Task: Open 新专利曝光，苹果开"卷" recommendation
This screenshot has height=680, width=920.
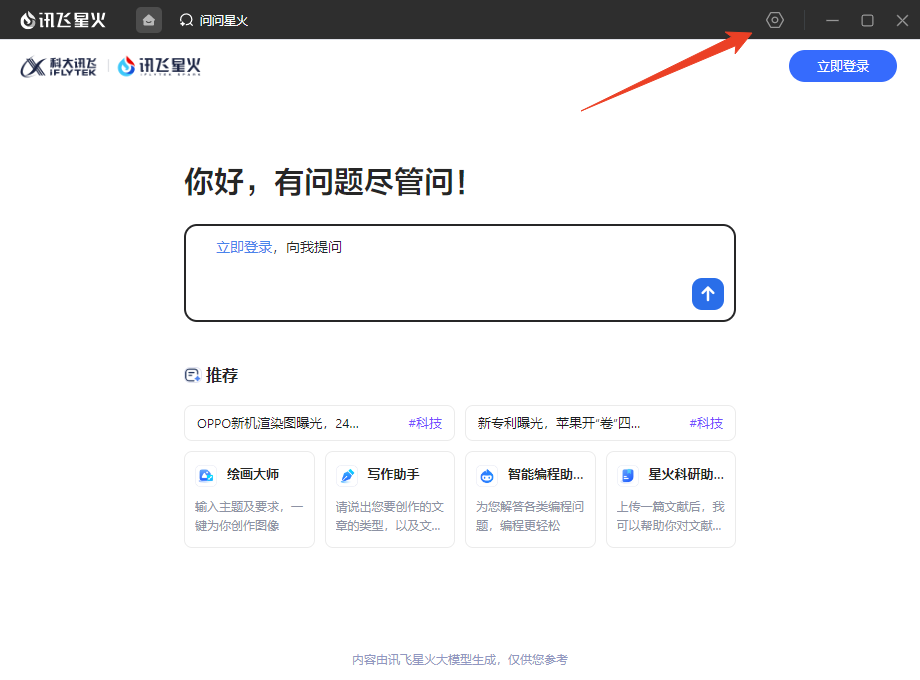Action: (600, 423)
